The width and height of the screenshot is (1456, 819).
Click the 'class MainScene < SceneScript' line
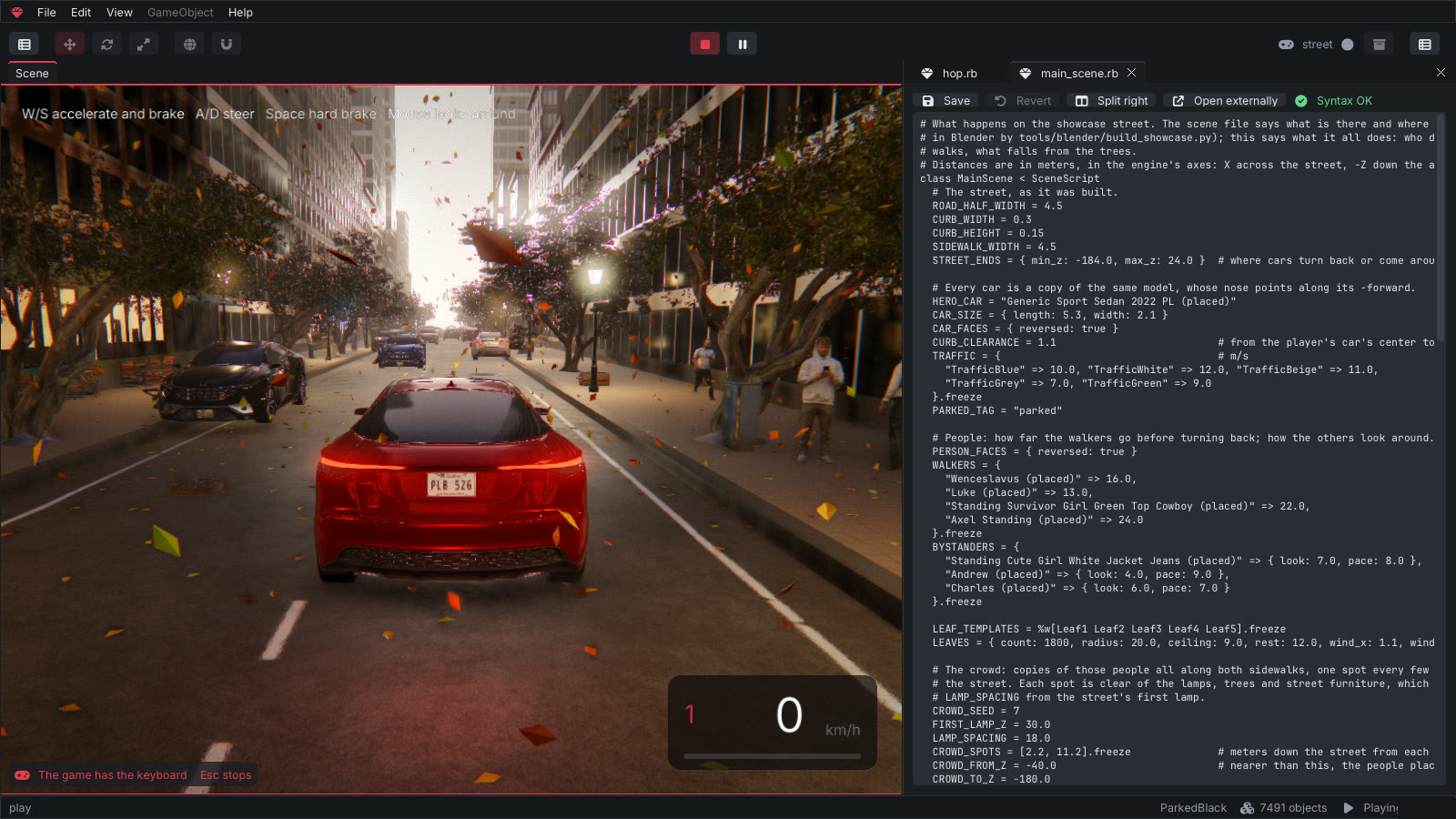point(1010,179)
